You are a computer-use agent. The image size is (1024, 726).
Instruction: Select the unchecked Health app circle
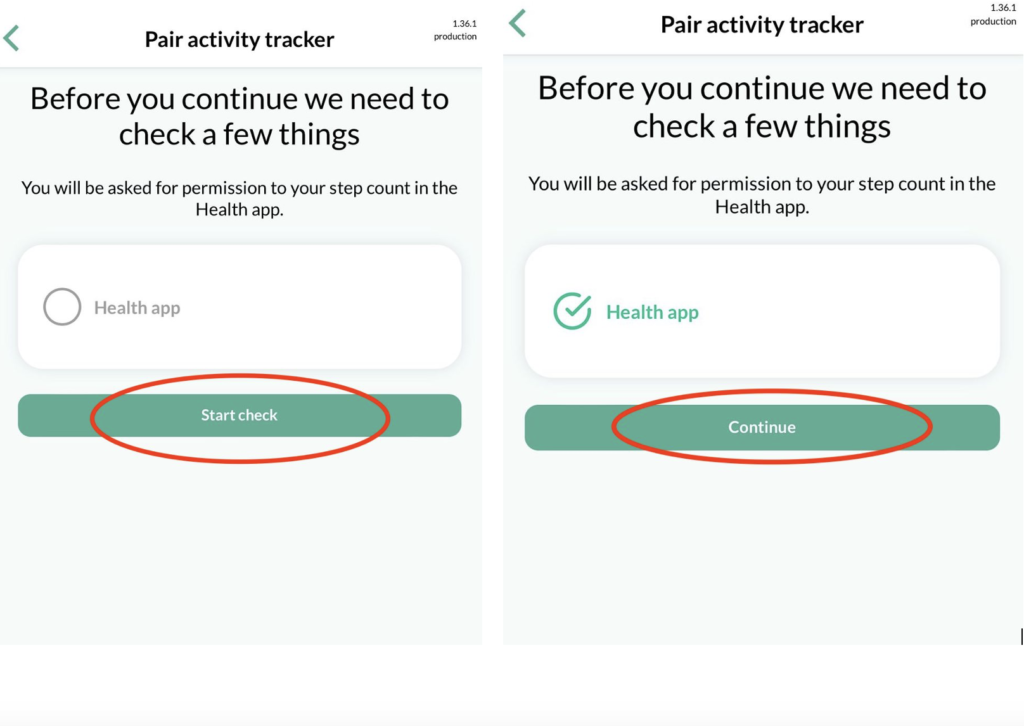click(62, 308)
